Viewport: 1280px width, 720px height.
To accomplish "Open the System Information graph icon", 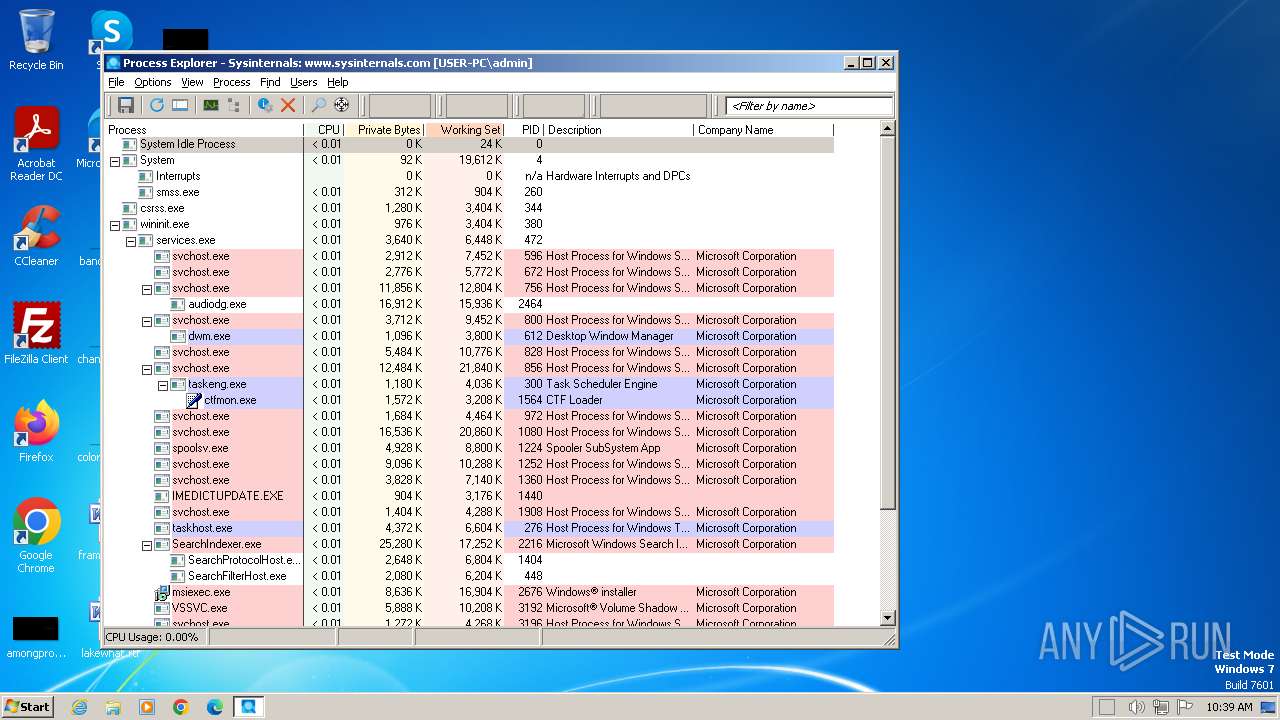I will pos(211,105).
